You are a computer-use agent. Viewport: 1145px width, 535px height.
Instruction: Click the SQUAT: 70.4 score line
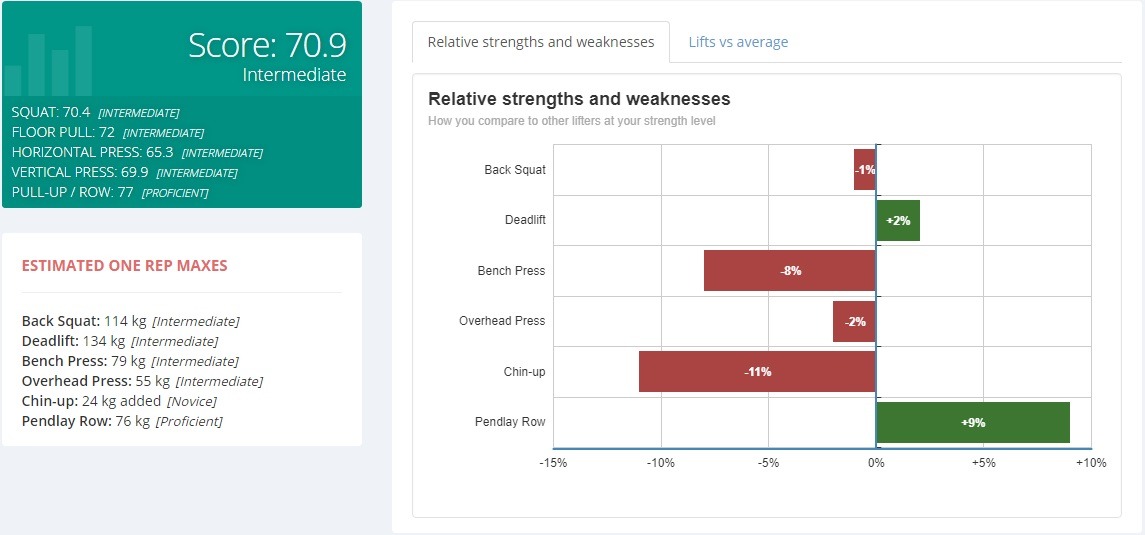tap(95, 112)
